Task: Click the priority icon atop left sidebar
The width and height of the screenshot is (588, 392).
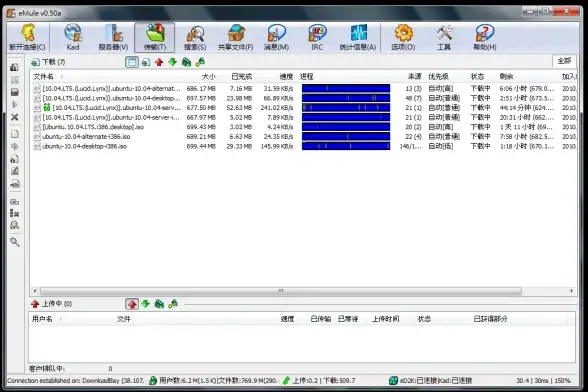Action: (x=15, y=67)
